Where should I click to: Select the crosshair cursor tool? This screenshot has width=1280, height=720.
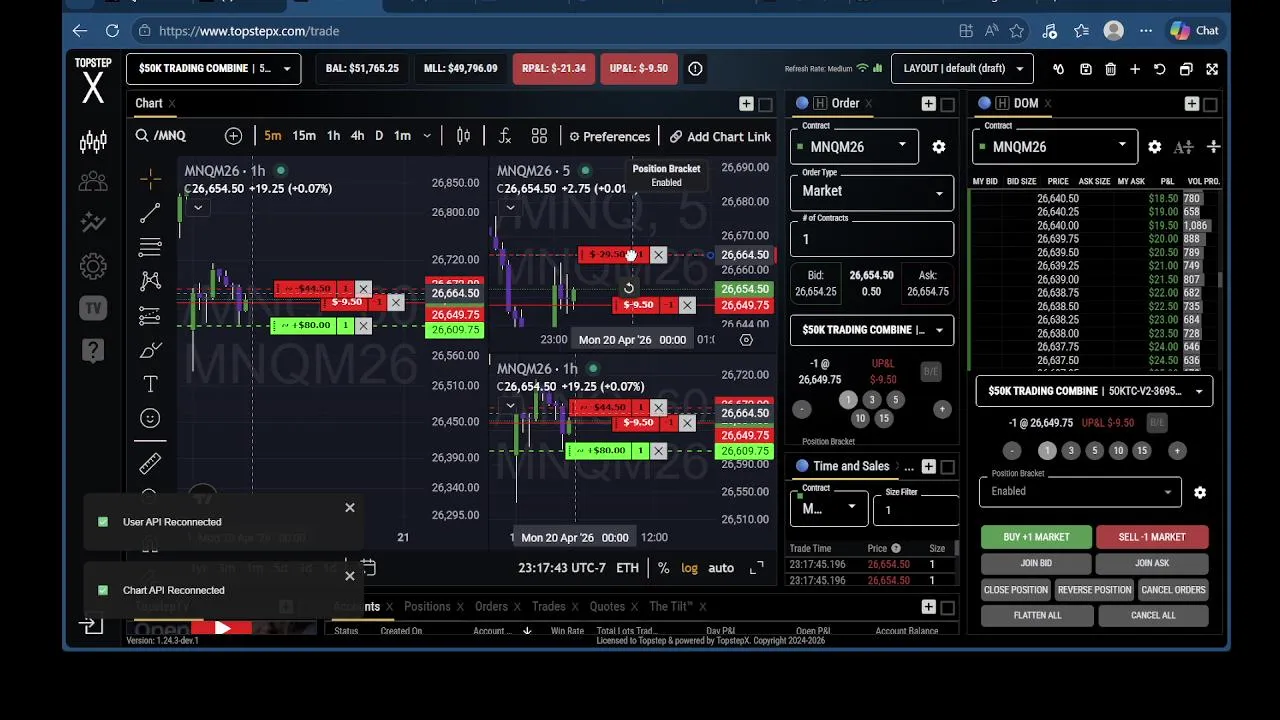point(150,178)
